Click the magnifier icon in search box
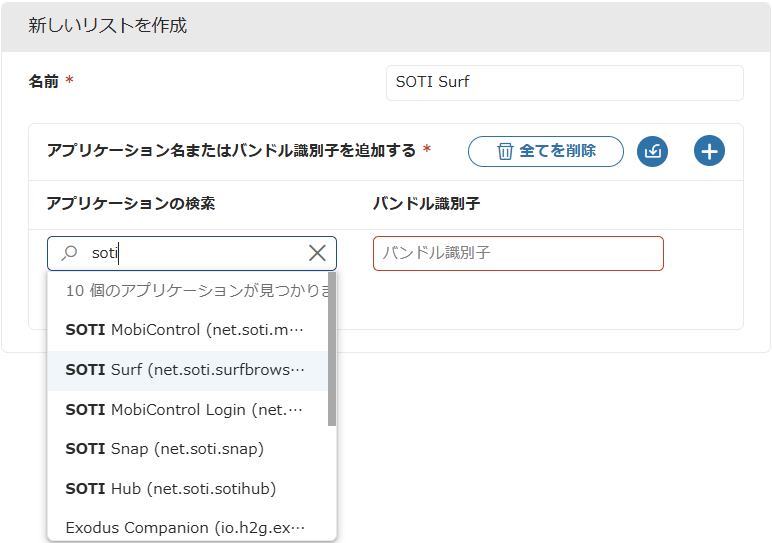The height and width of the screenshot is (543, 772). [x=69, y=253]
